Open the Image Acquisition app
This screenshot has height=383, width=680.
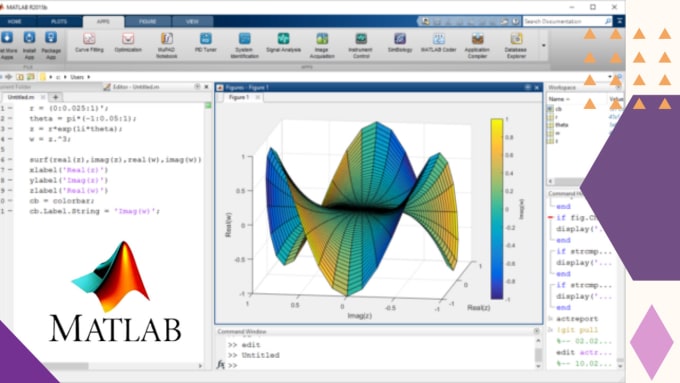[x=322, y=45]
